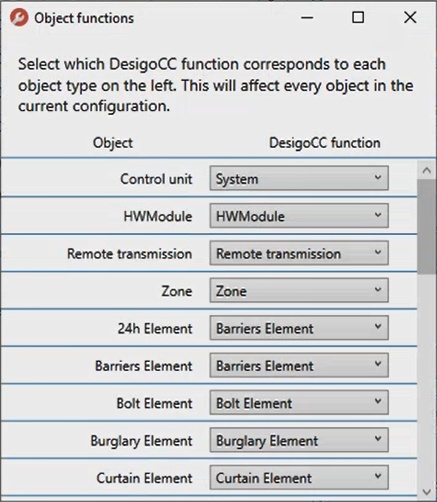The height and width of the screenshot is (502, 437).
Task: Click the scrollbar down arrow
Action: pos(427,492)
